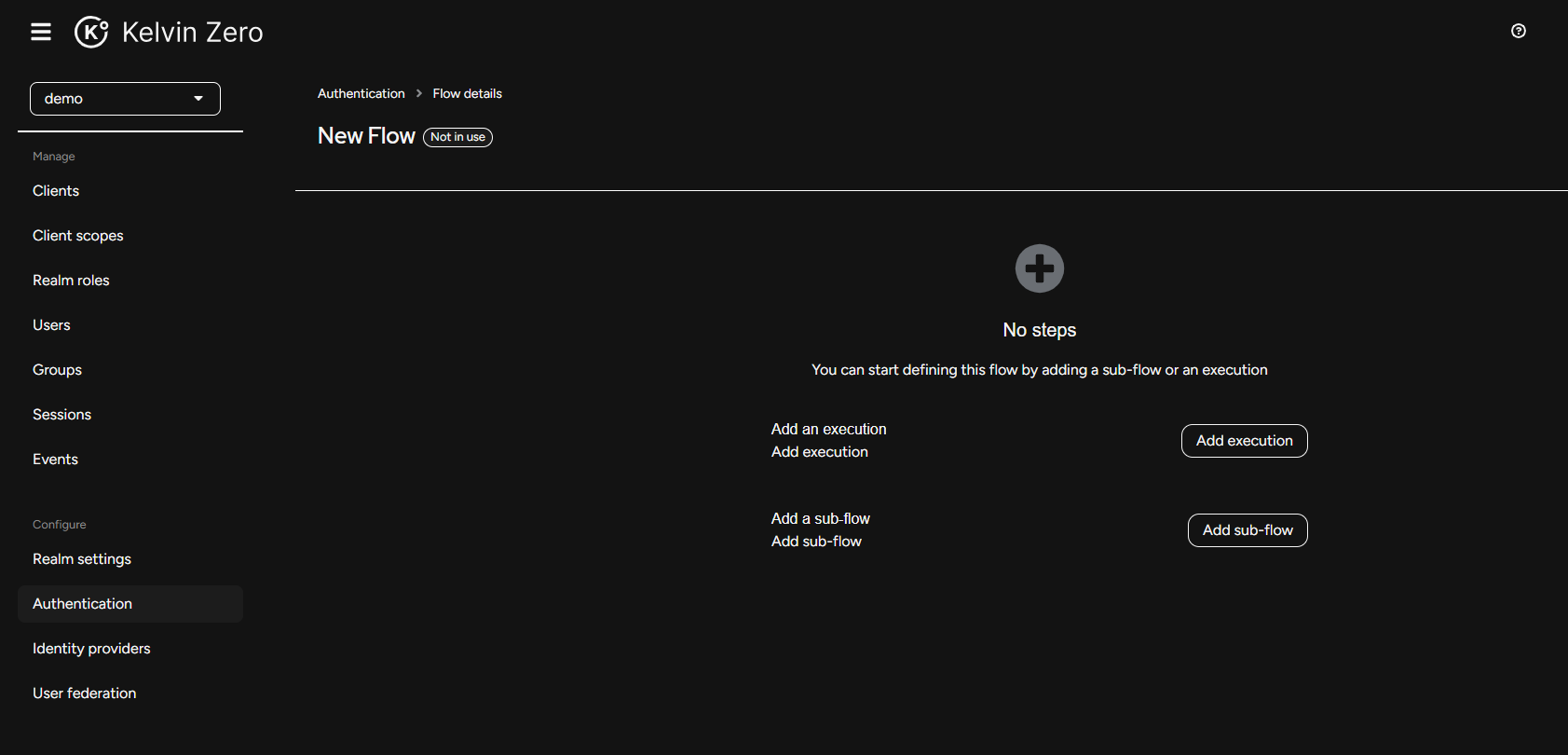Open Events from sidebar
Image resolution: width=1568 pixels, height=755 pixels.
point(55,460)
